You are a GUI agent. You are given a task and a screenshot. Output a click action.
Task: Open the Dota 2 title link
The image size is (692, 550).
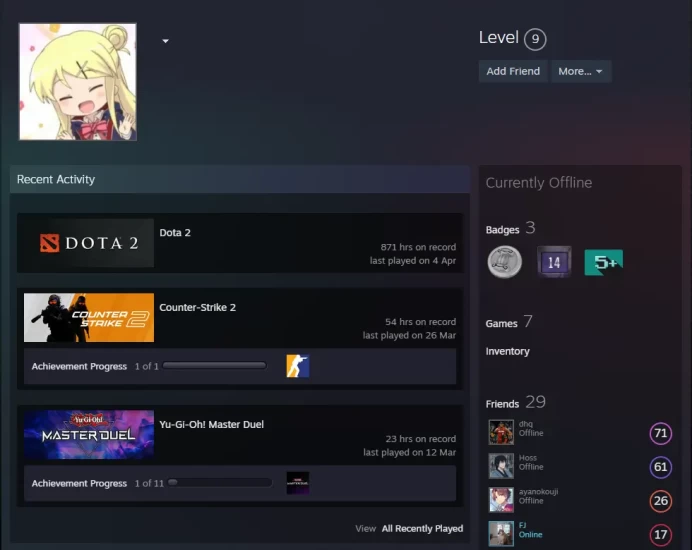tap(175, 233)
